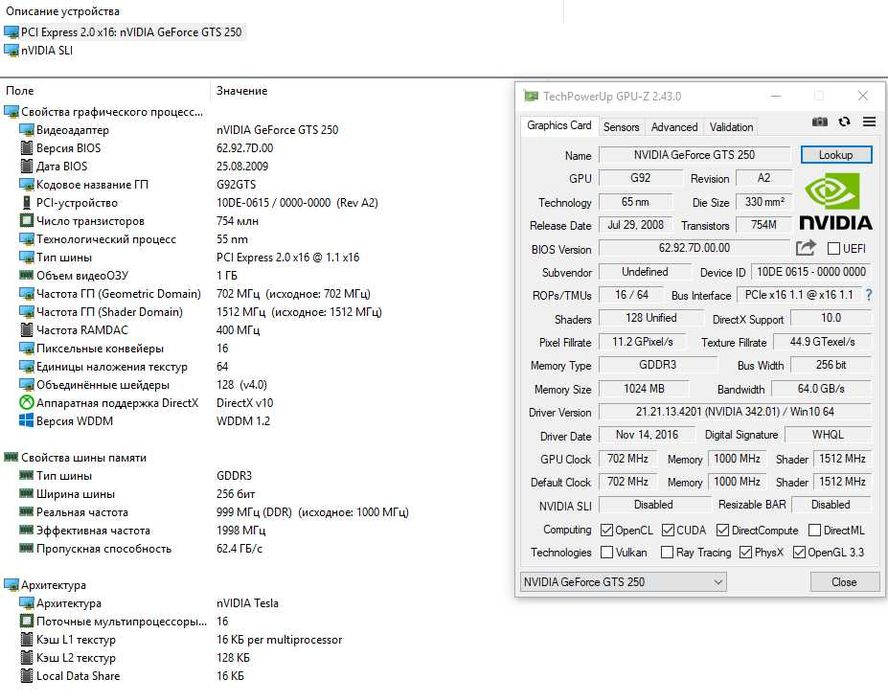Toggle the UEFI checkbox

[833, 249]
